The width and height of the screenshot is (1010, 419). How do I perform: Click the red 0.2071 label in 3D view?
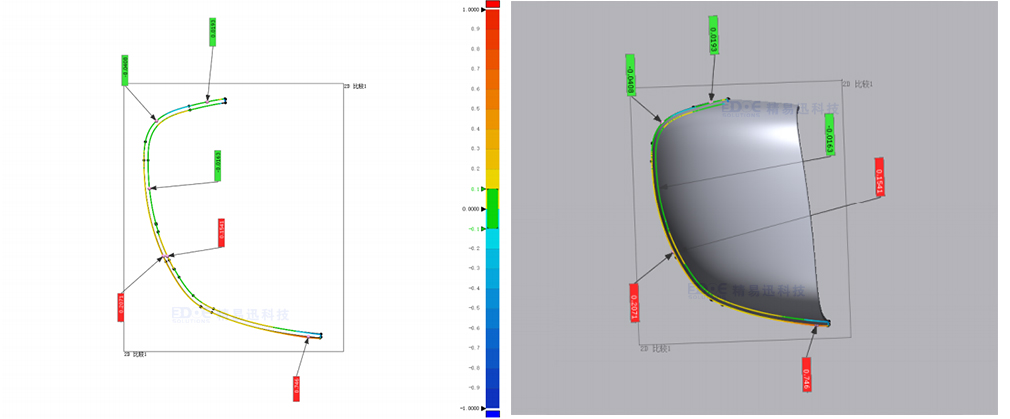tap(634, 302)
